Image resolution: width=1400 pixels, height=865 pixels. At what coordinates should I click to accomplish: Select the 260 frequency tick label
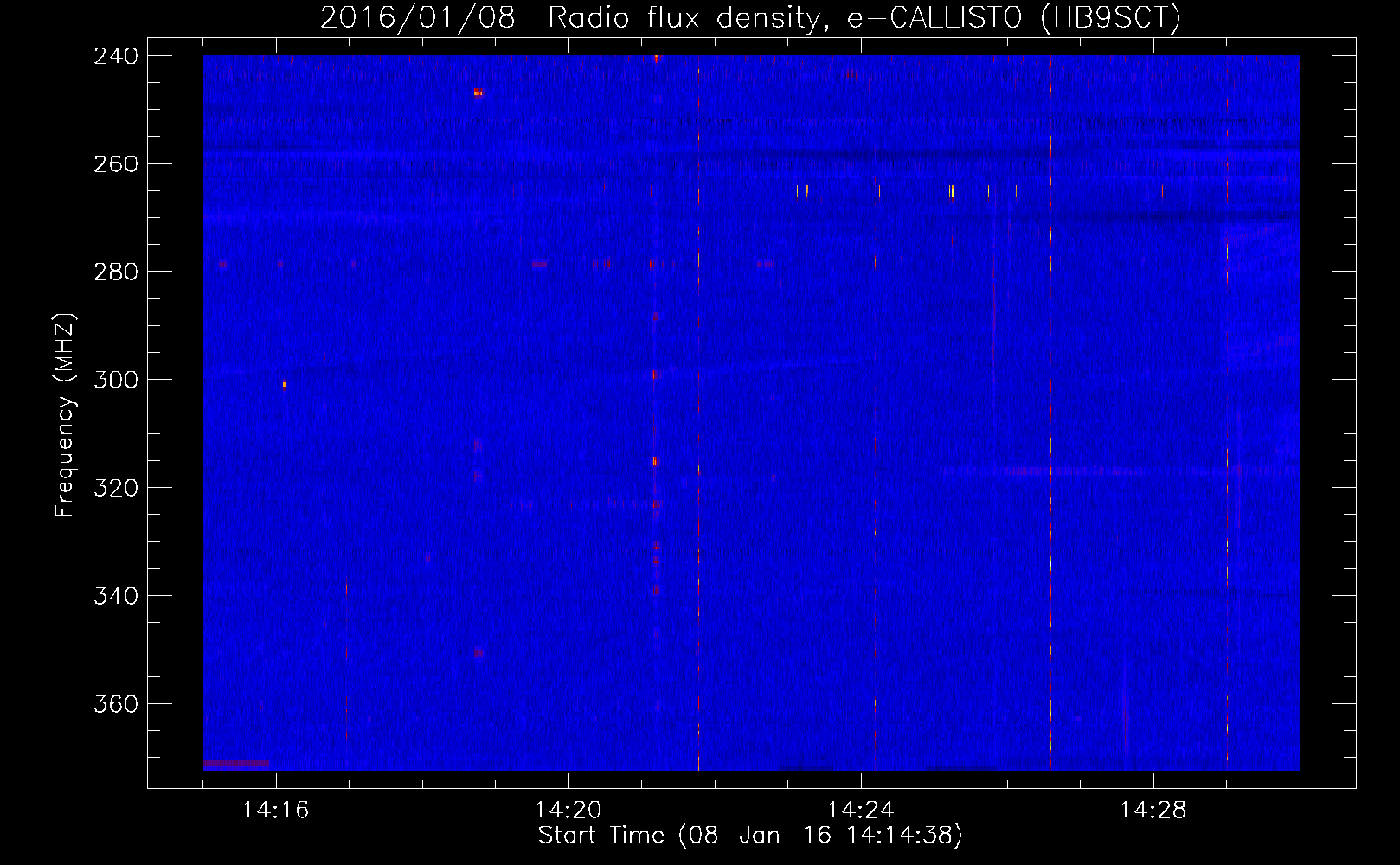(116, 164)
